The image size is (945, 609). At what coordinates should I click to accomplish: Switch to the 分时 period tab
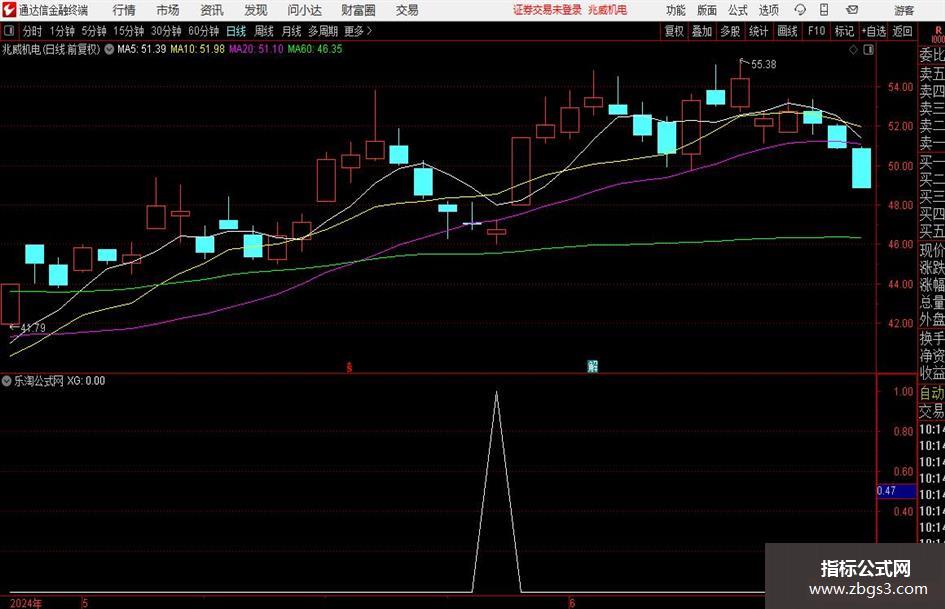(x=33, y=31)
